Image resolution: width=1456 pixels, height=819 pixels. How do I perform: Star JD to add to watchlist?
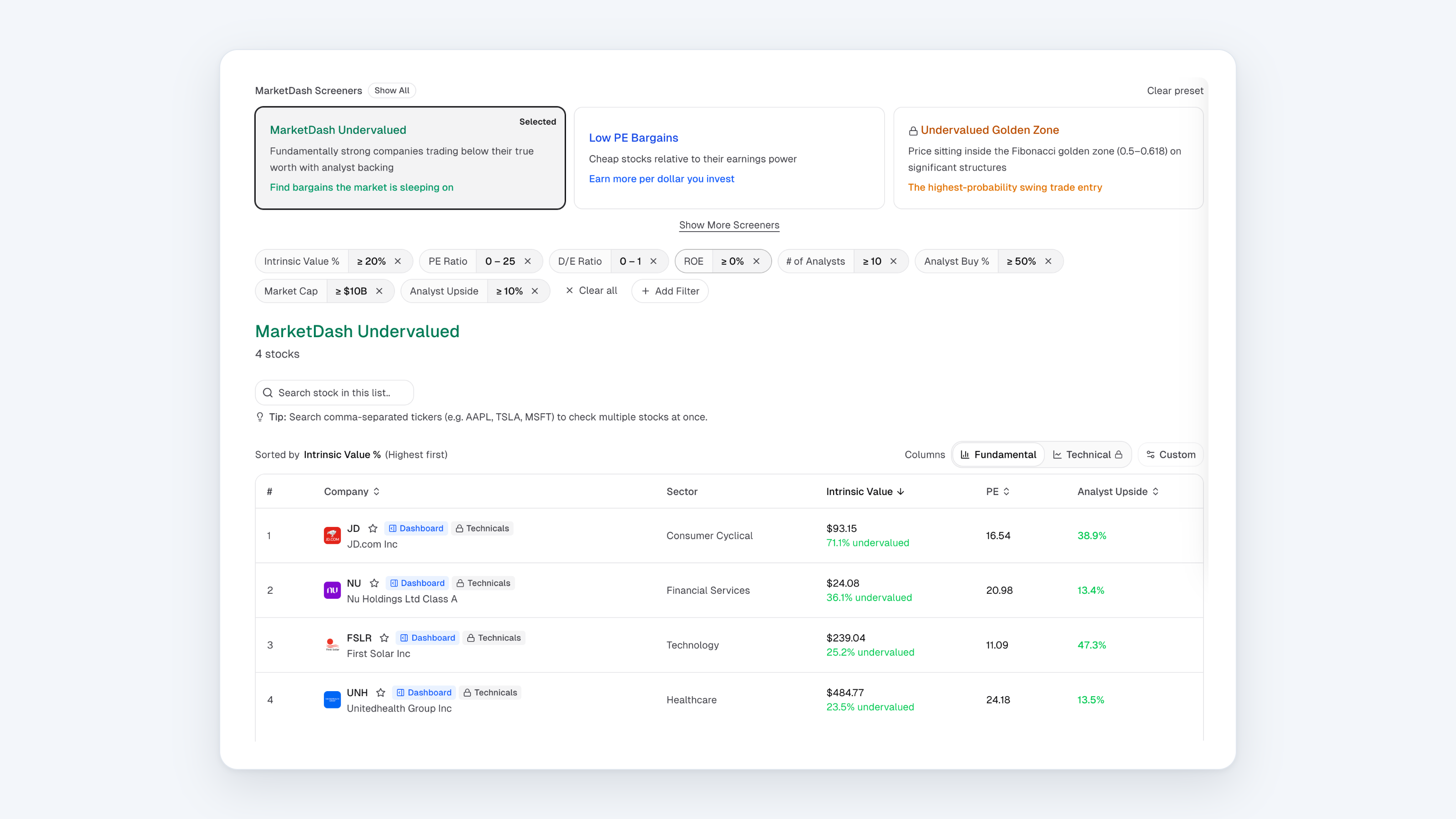click(x=373, y=528)
